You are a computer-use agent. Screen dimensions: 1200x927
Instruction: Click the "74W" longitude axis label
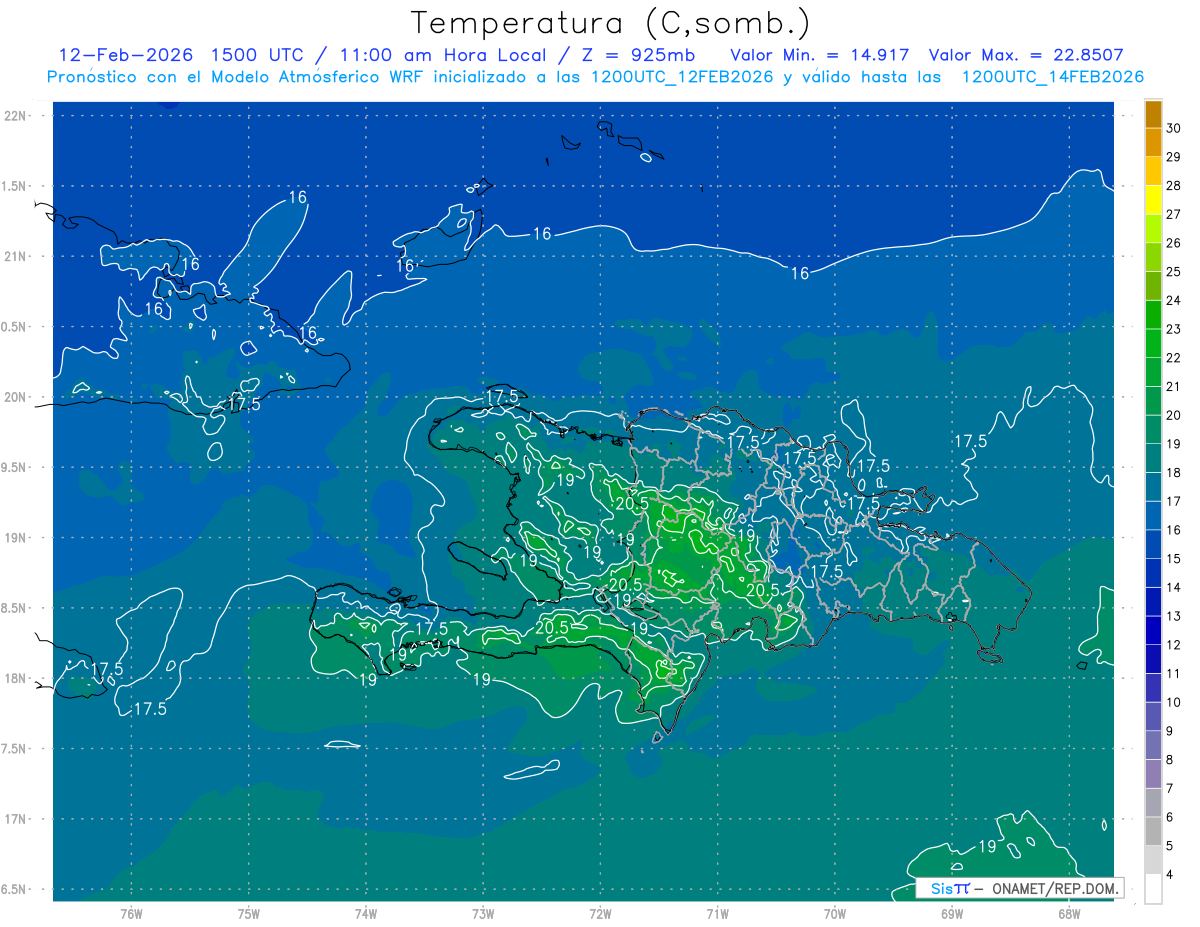click(366, 914)
